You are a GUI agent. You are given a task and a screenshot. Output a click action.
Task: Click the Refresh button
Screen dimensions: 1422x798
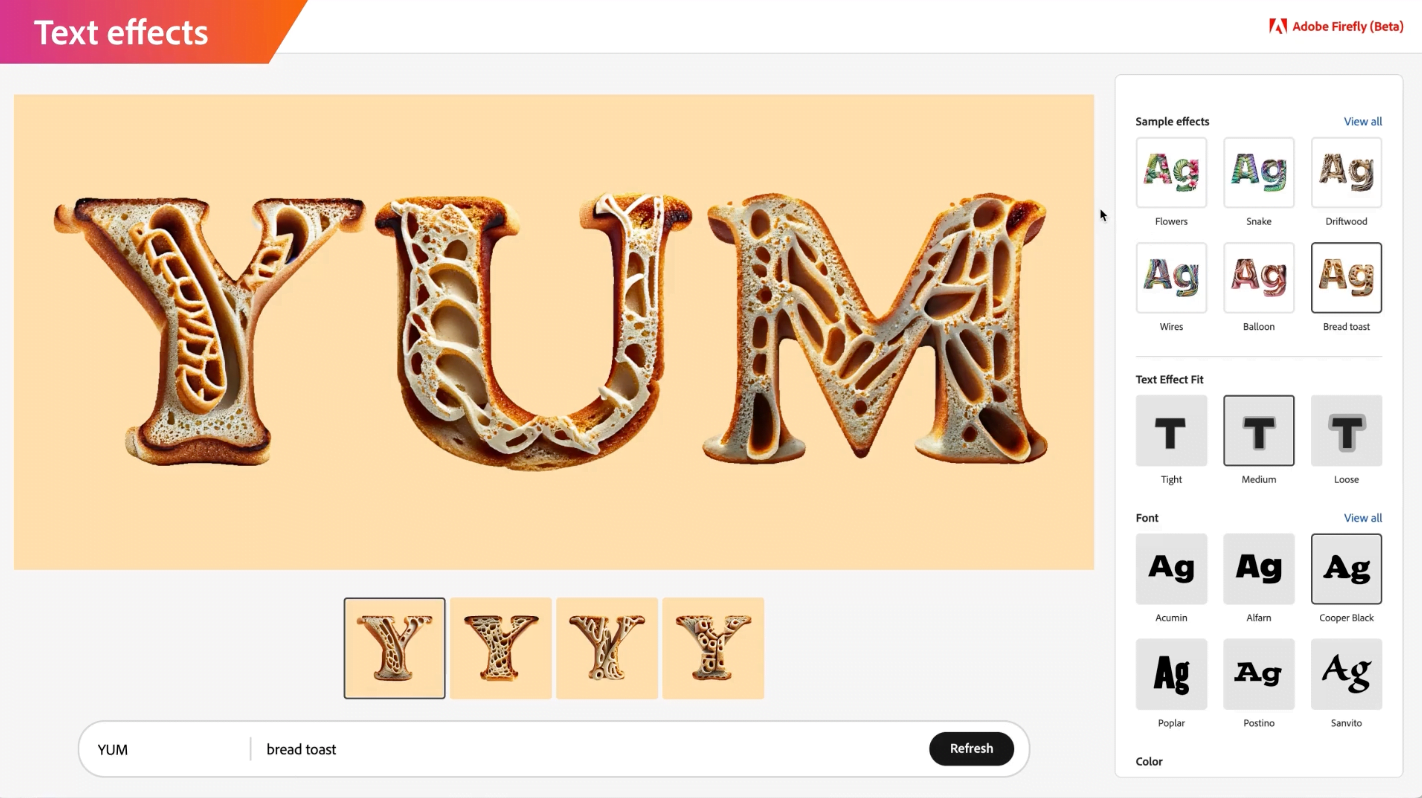(x=971, y=749)
